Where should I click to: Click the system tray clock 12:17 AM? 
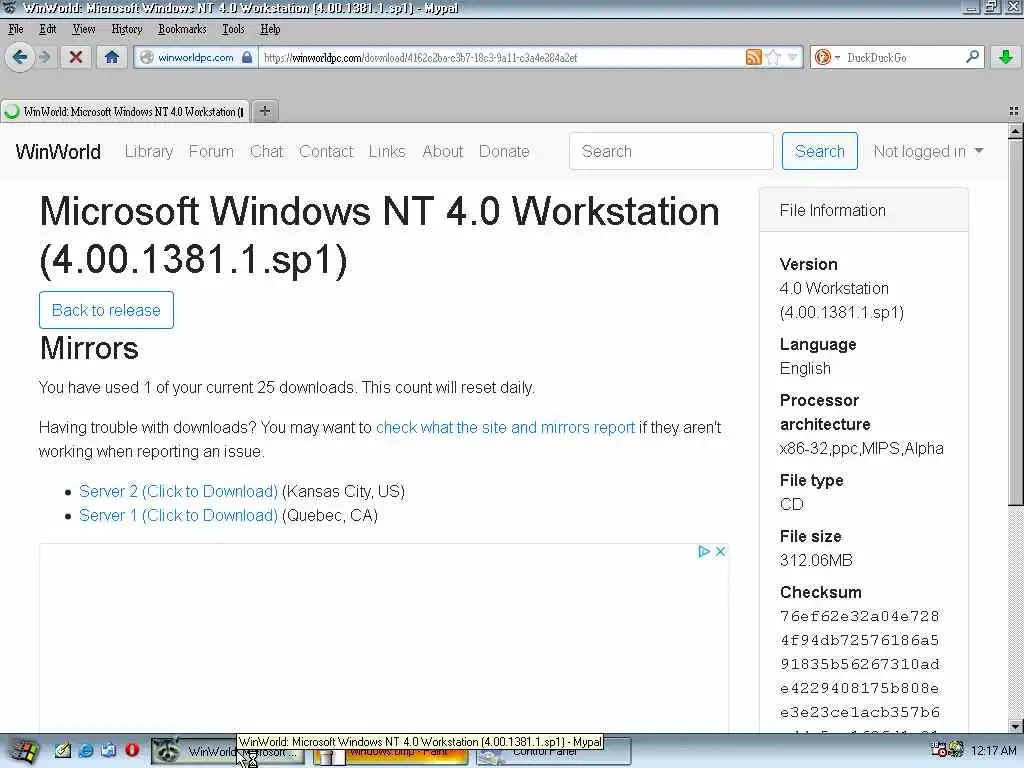point(993,750)
